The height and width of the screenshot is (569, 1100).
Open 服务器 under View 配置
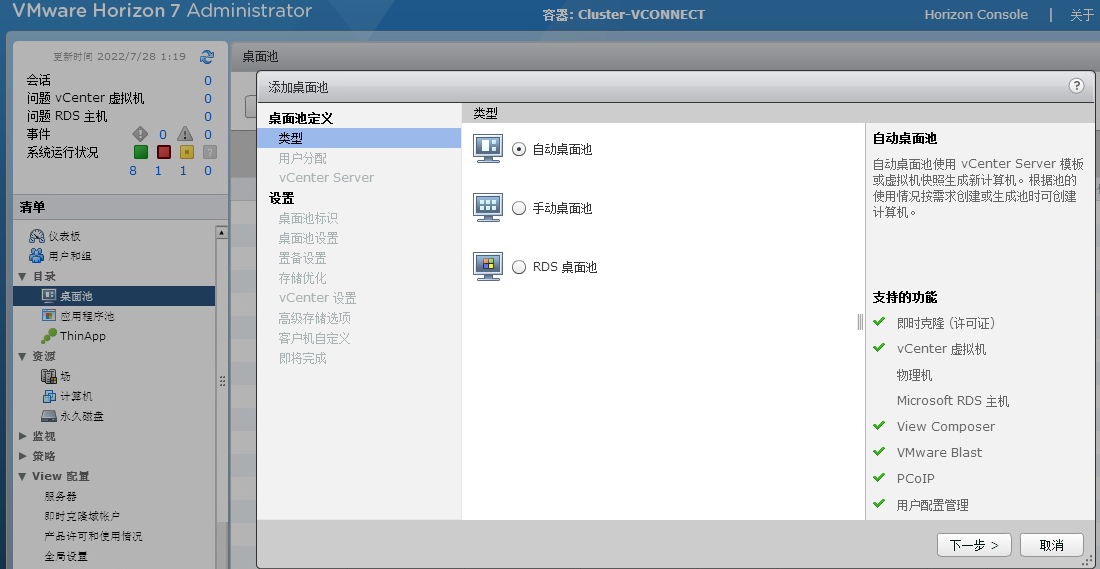(x=61, y=496)
